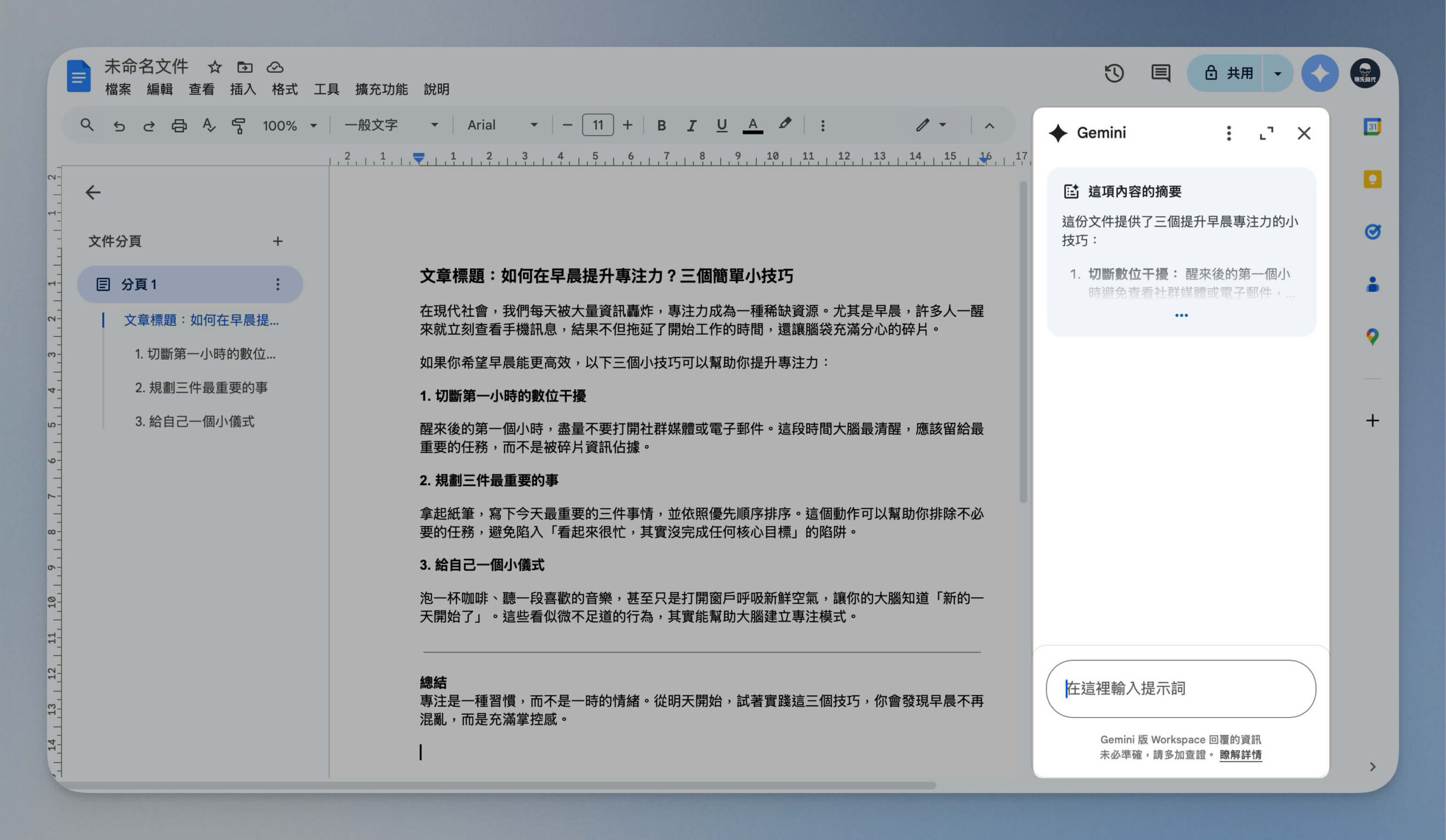Click the print icon in toolbar
The height and width of the screenshot is (840, 1446).
179,125
